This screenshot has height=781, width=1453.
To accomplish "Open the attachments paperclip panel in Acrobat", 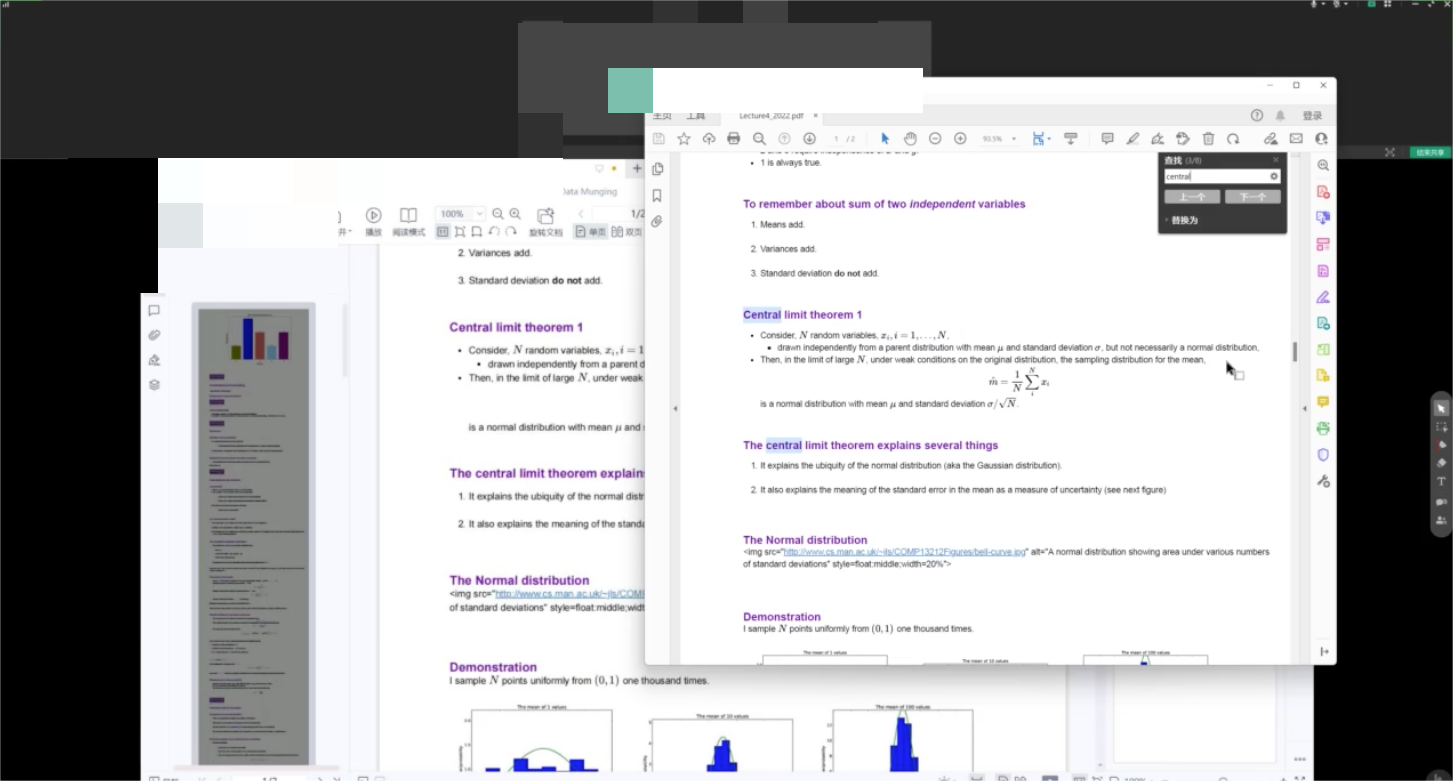I will coord(657,222).
